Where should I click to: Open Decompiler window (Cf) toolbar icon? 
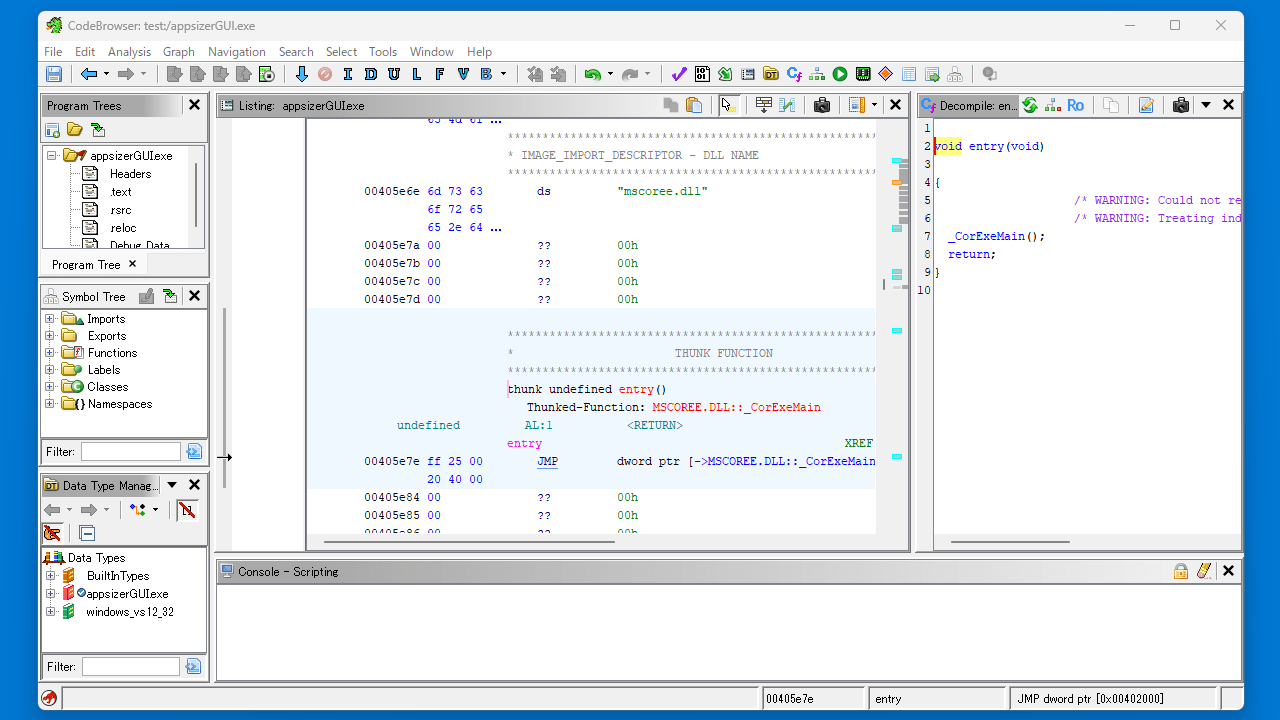coord(795,74)
